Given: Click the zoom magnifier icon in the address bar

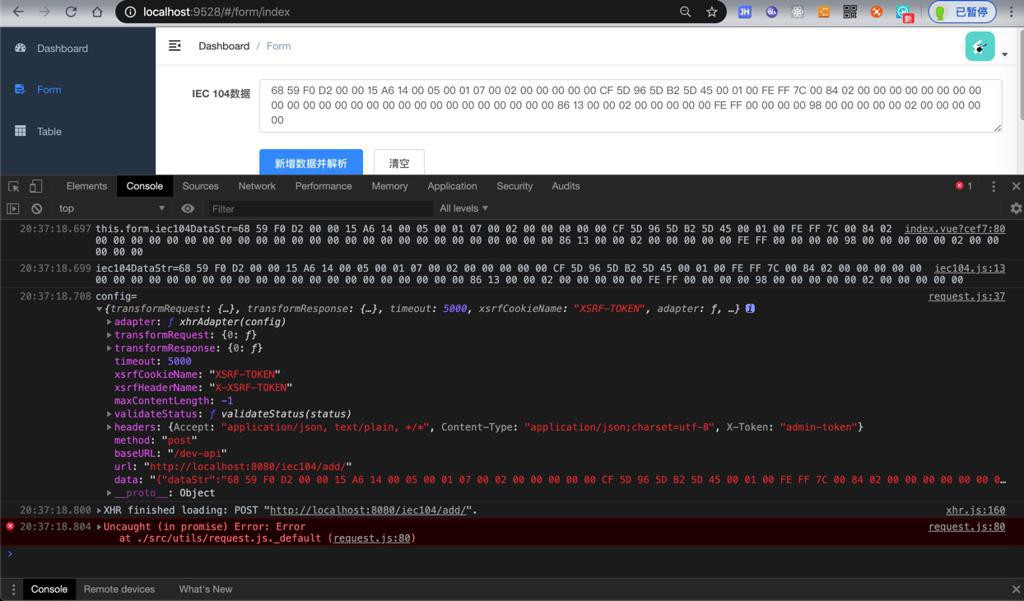Looking at the screenshot, I should tap(685, 12).
